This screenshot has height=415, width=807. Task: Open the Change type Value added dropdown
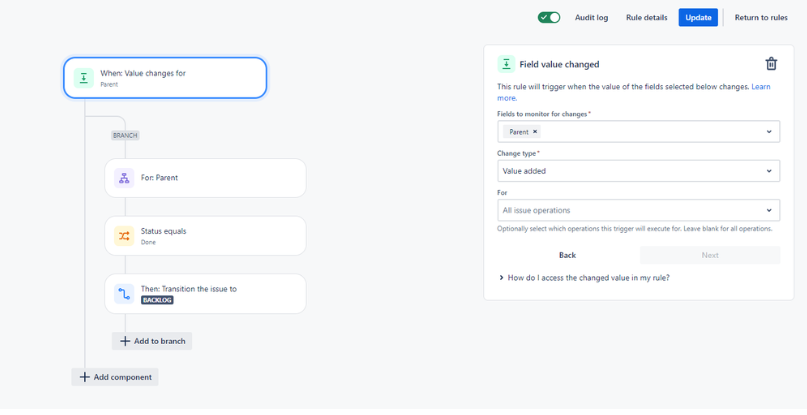point(638,171)
